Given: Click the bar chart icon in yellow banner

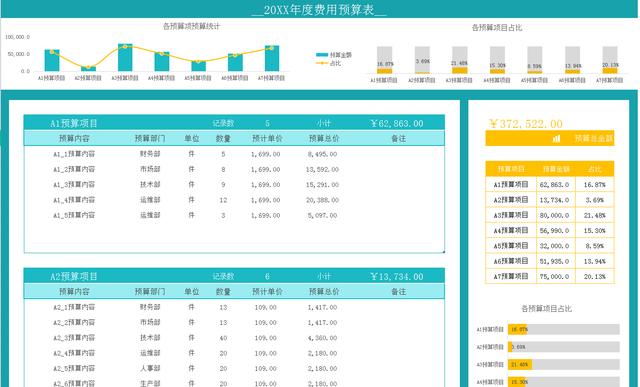Looking at the screenshot, I should pyautogui.click(x=556, y=139).
